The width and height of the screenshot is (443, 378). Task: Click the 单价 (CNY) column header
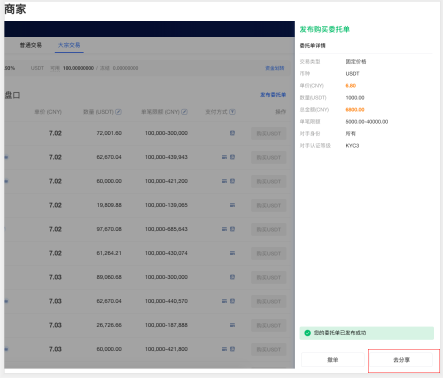pos(48,112)
